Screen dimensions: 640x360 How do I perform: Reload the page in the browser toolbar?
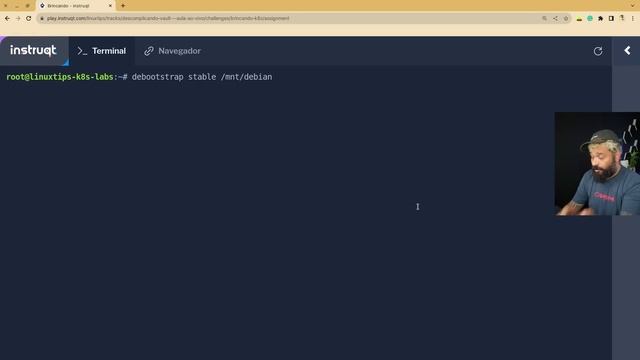pos(29,18)
